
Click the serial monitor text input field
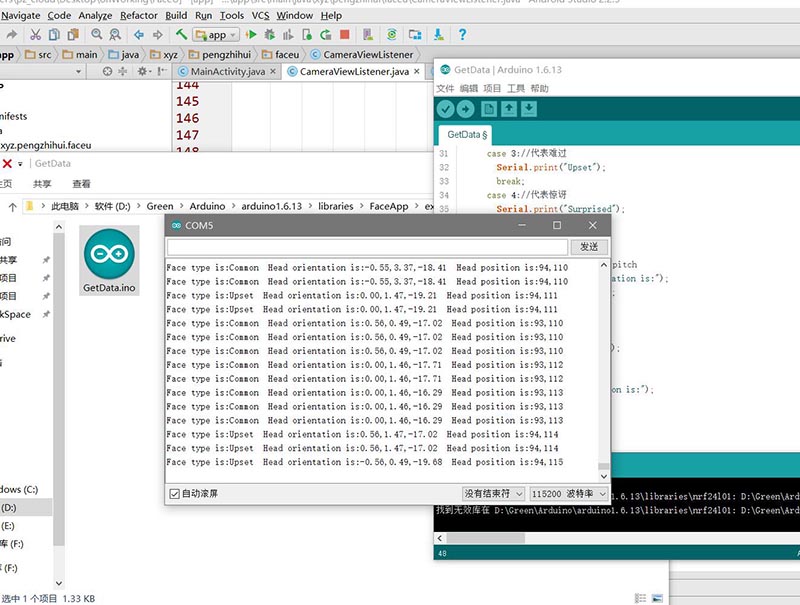[366, 247]
